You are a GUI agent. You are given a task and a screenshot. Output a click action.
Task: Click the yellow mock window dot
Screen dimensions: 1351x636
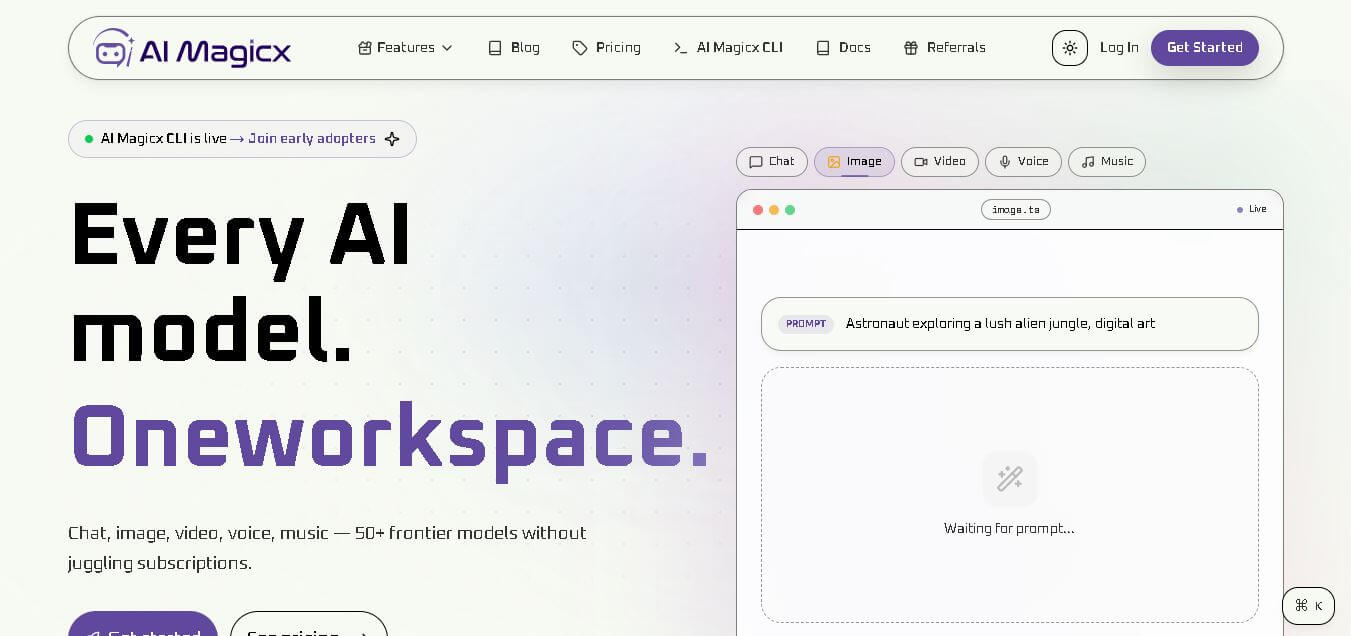pyautogui.click(x=774, y=210)
